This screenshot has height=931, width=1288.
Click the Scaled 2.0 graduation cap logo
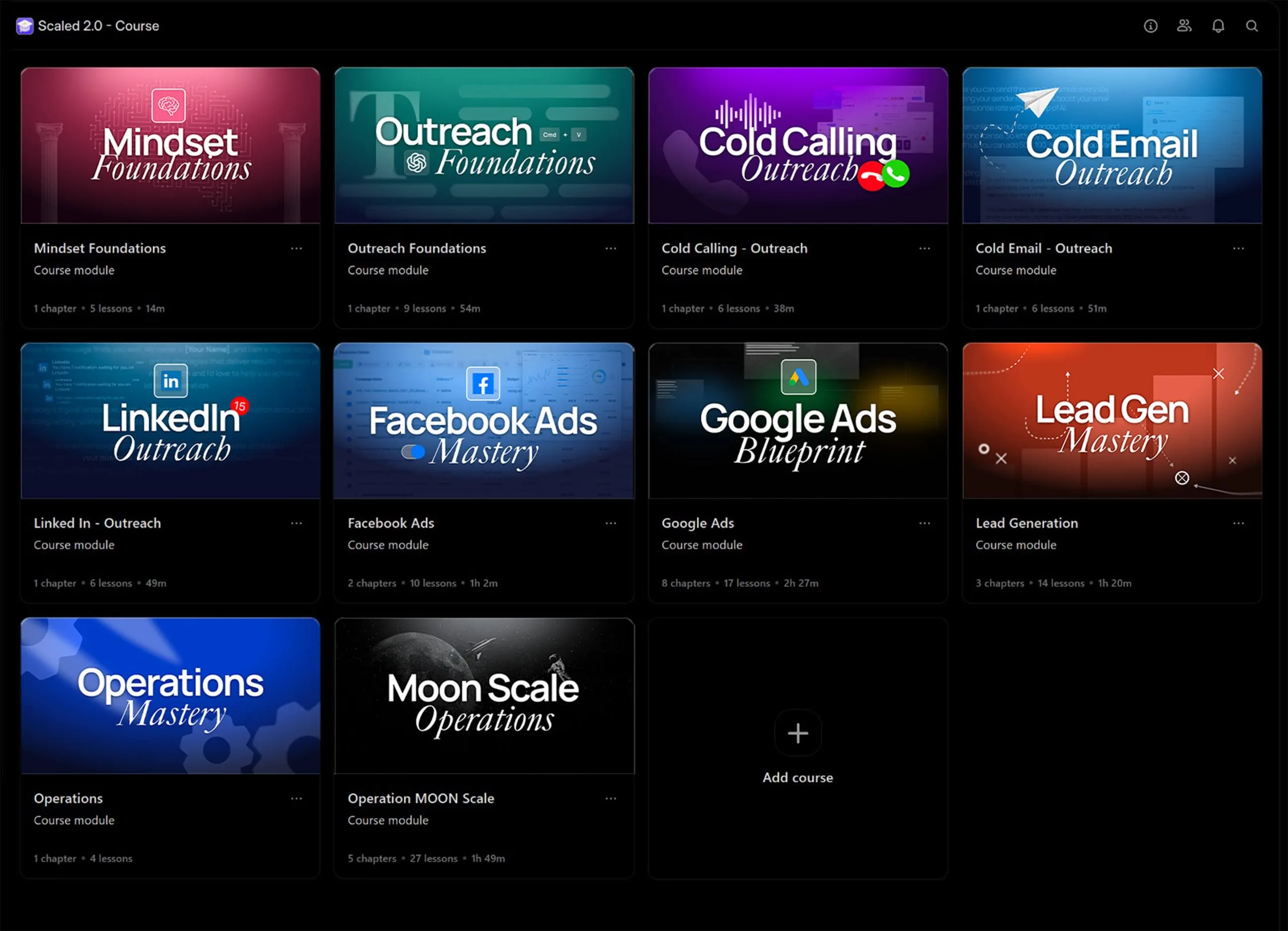(x=24, y=26)
